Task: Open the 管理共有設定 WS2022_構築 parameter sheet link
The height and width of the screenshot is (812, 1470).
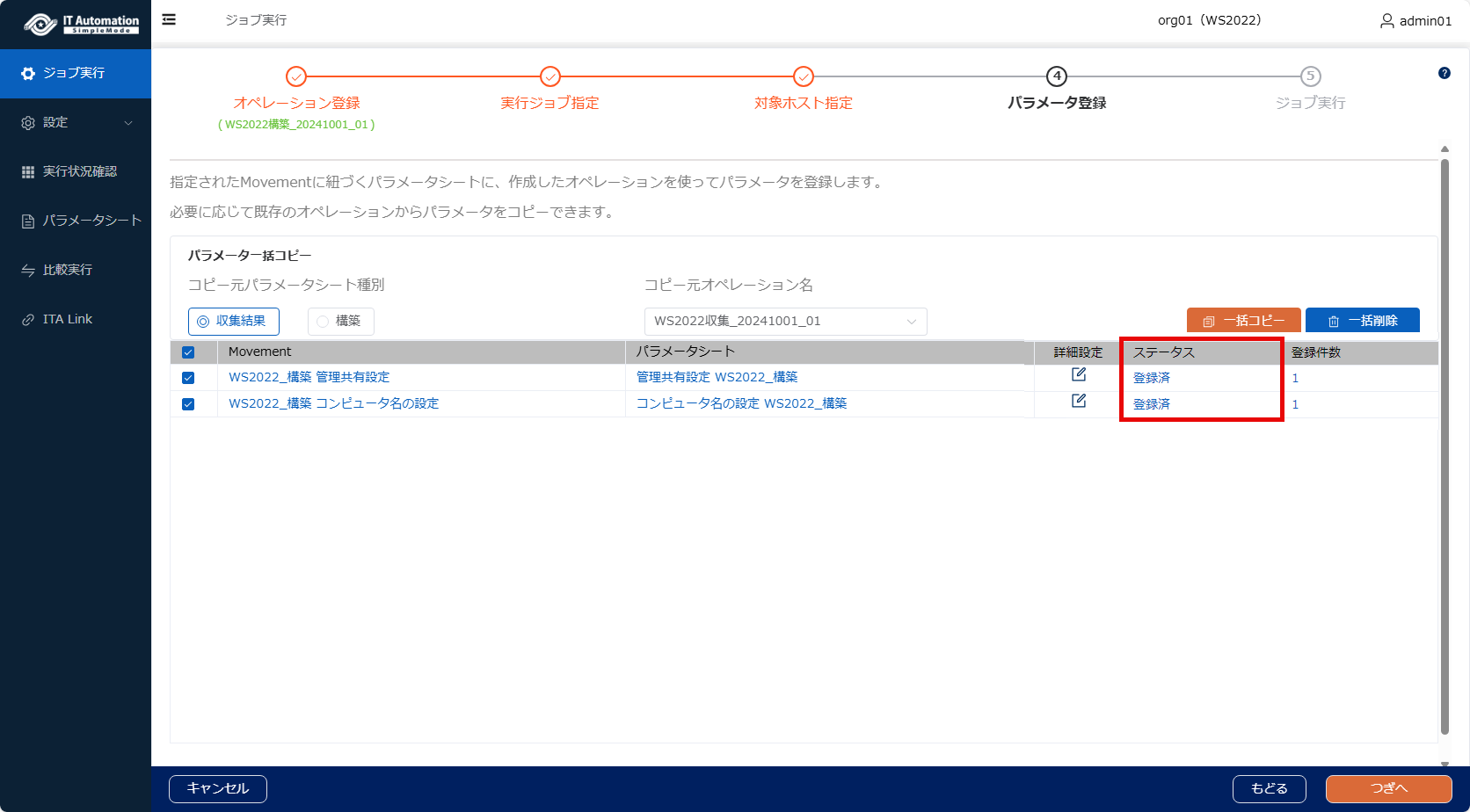Action: (717, 377)
